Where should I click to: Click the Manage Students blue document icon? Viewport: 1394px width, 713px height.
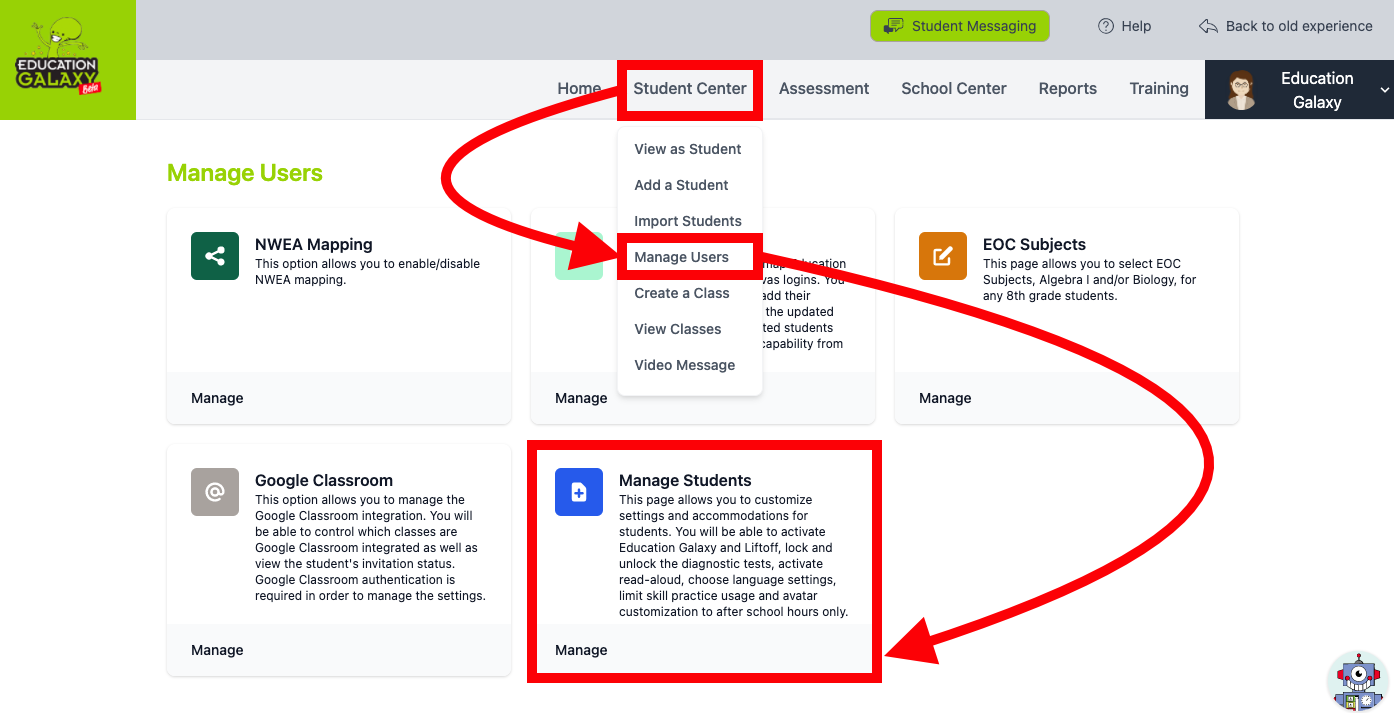coord(579,492)
